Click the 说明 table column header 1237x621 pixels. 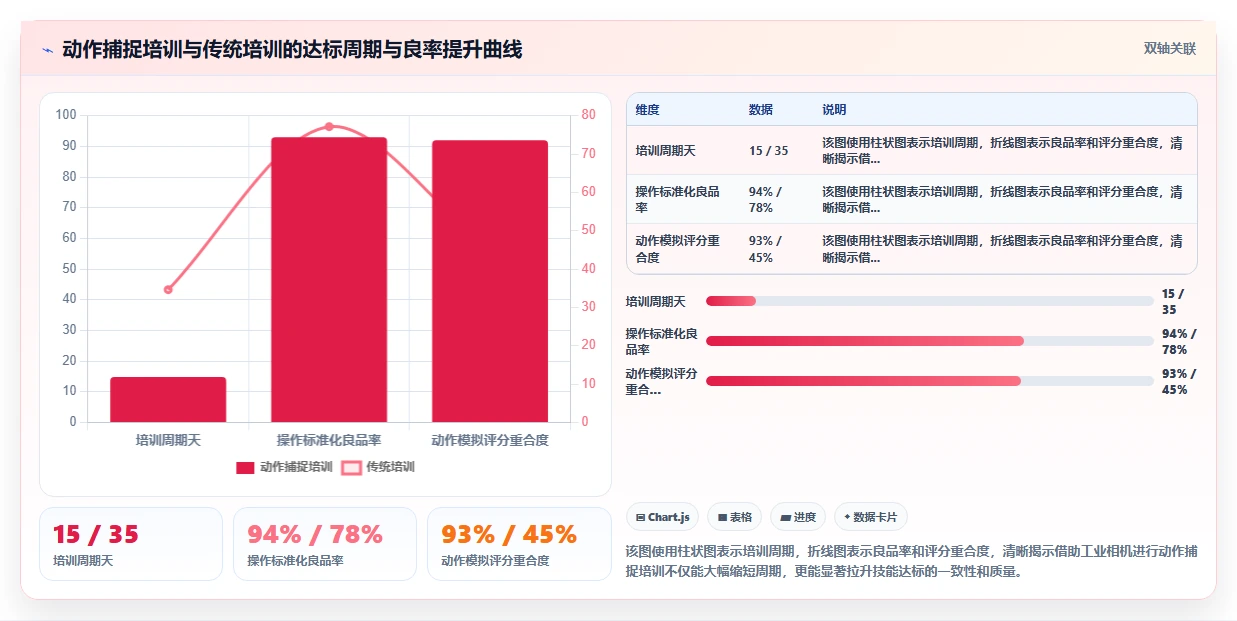834,110
